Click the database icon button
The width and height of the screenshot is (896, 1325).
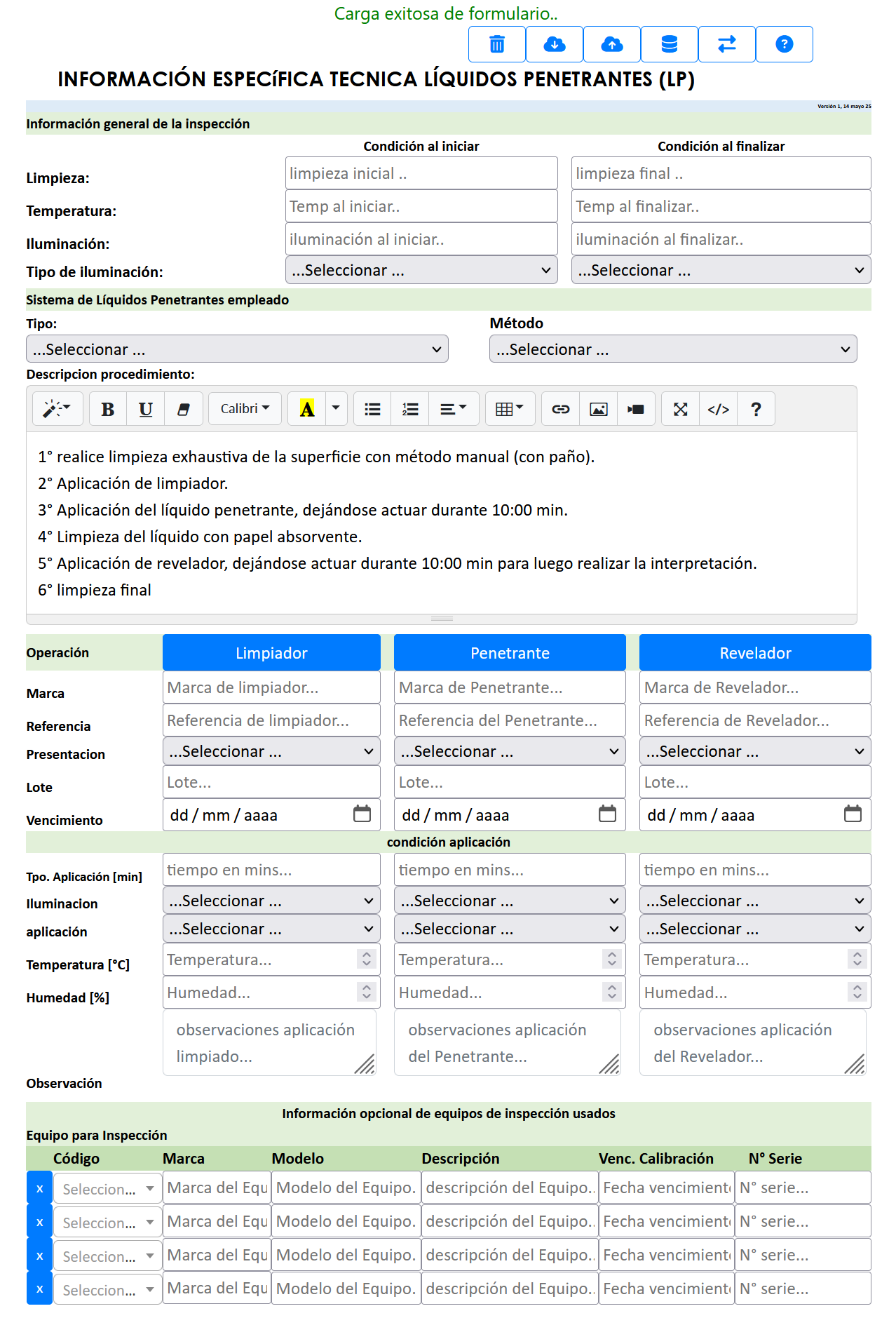[670, 44]
